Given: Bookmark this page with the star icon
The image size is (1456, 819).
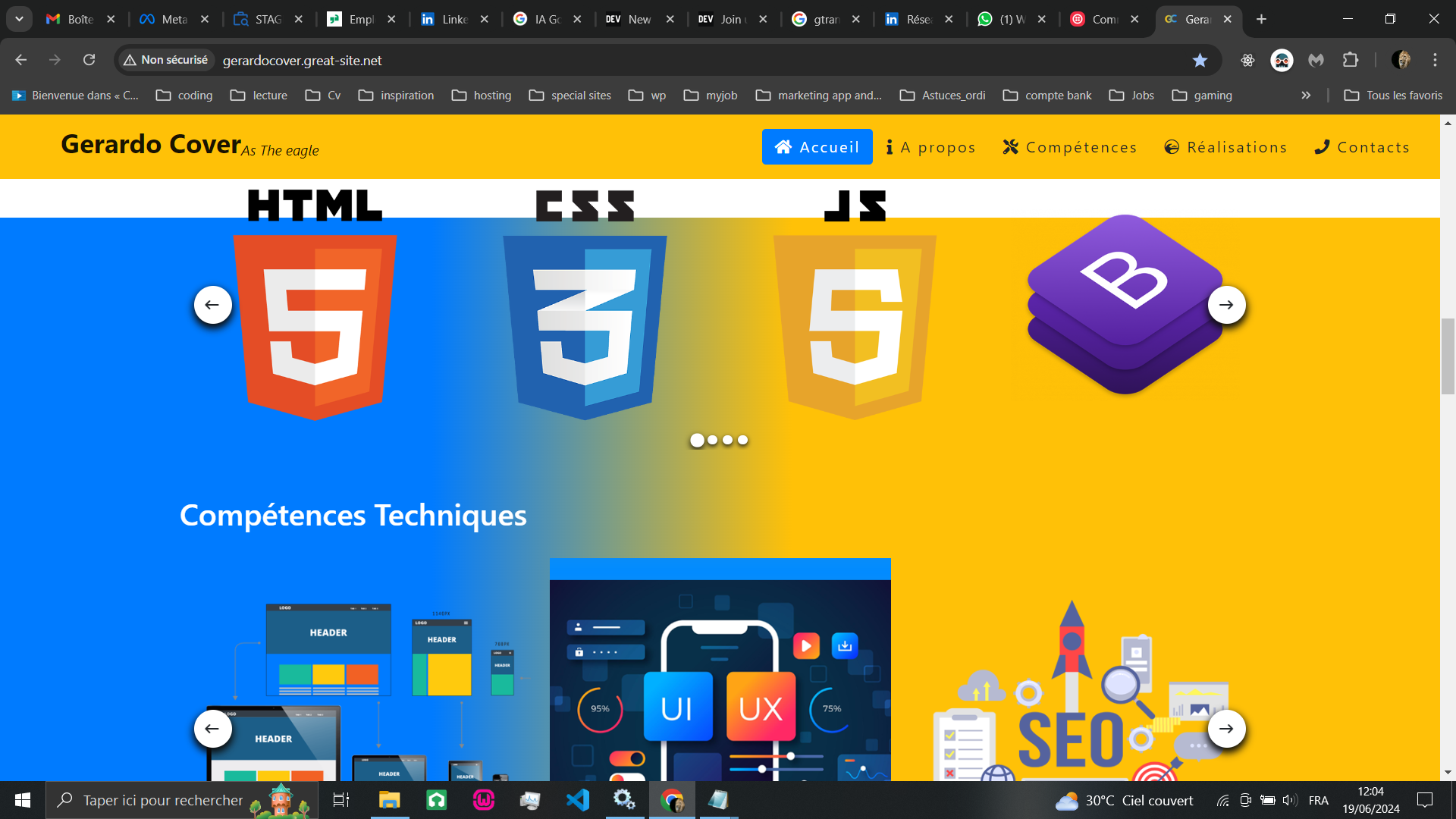Looking at the screenshot, I should coord(1200,60).
